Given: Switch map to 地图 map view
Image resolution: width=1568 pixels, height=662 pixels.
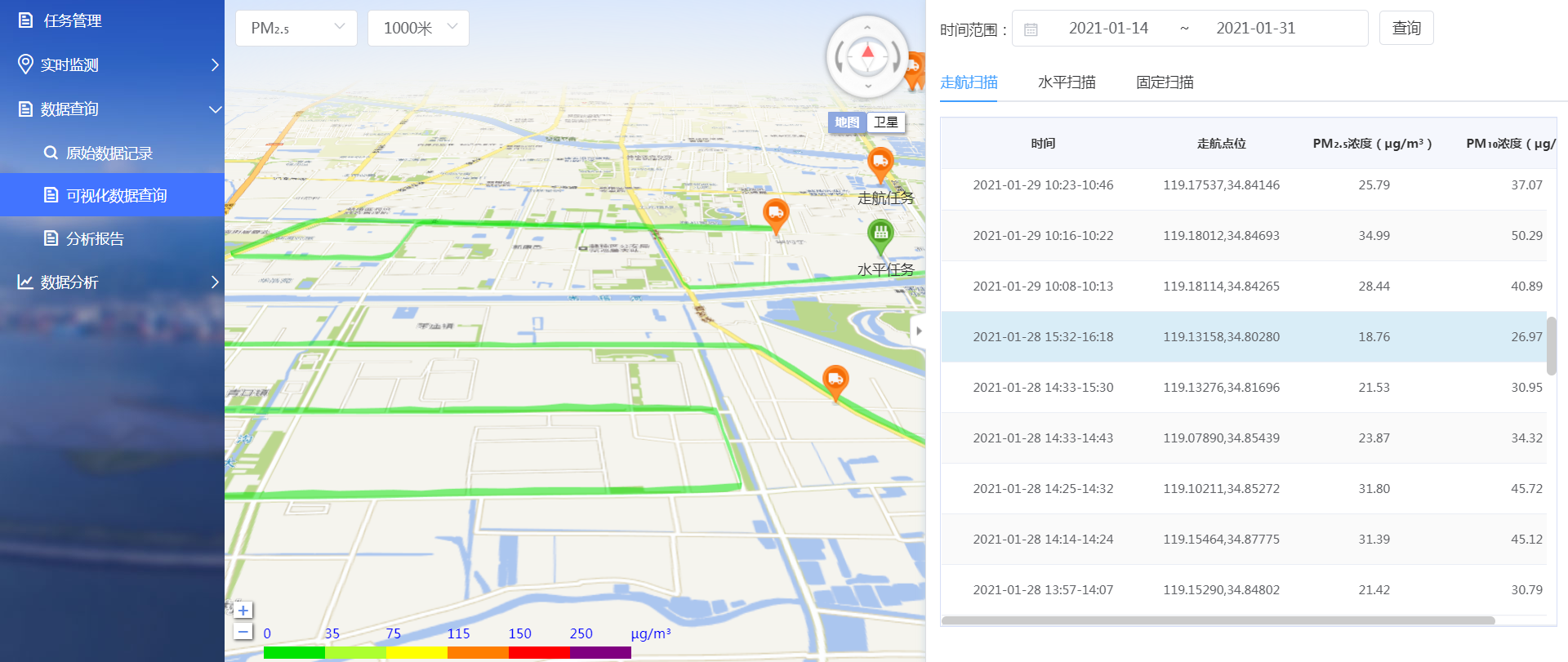Looking at the screenshot, I should tap(847, 122).
